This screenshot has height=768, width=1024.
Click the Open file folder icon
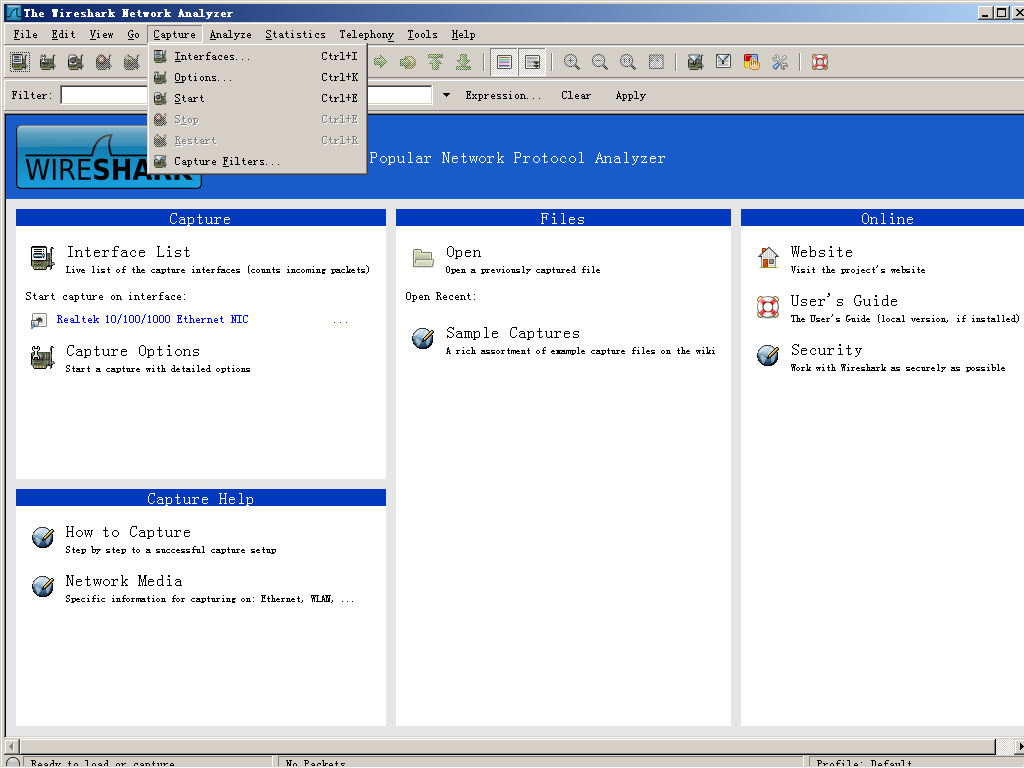(423, 258)
